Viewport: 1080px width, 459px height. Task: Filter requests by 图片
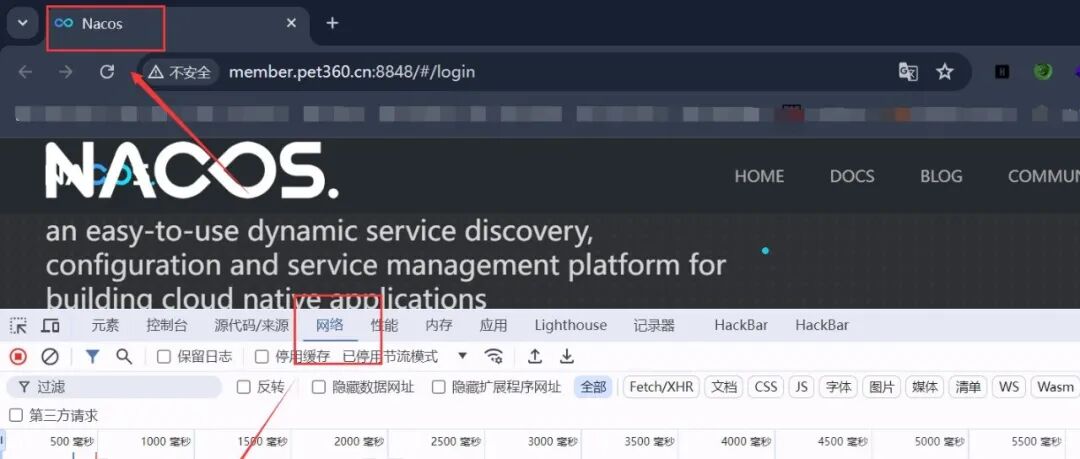(882, 387)
